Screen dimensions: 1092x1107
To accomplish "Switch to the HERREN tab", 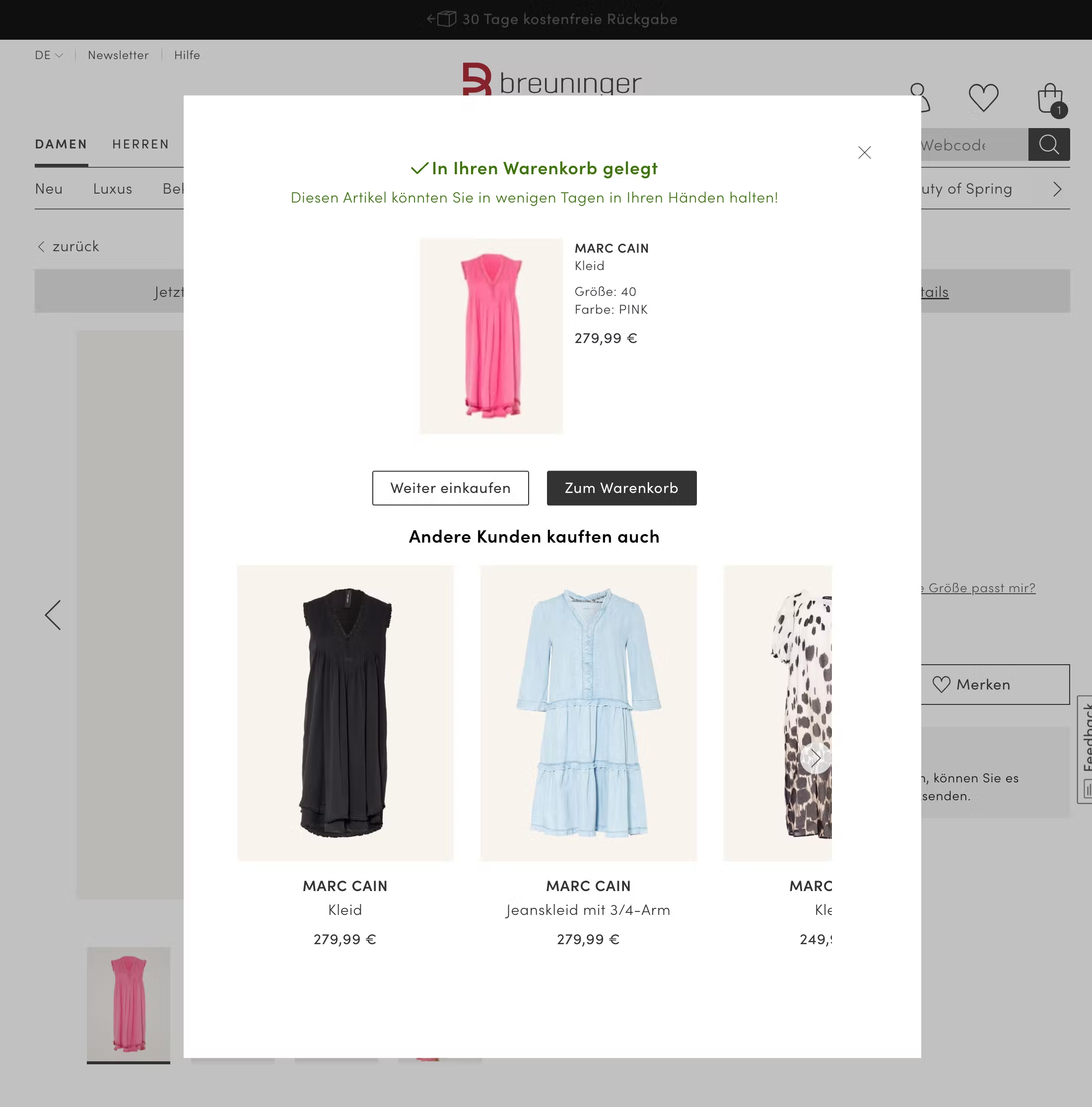I will click(x=140, y=144).
